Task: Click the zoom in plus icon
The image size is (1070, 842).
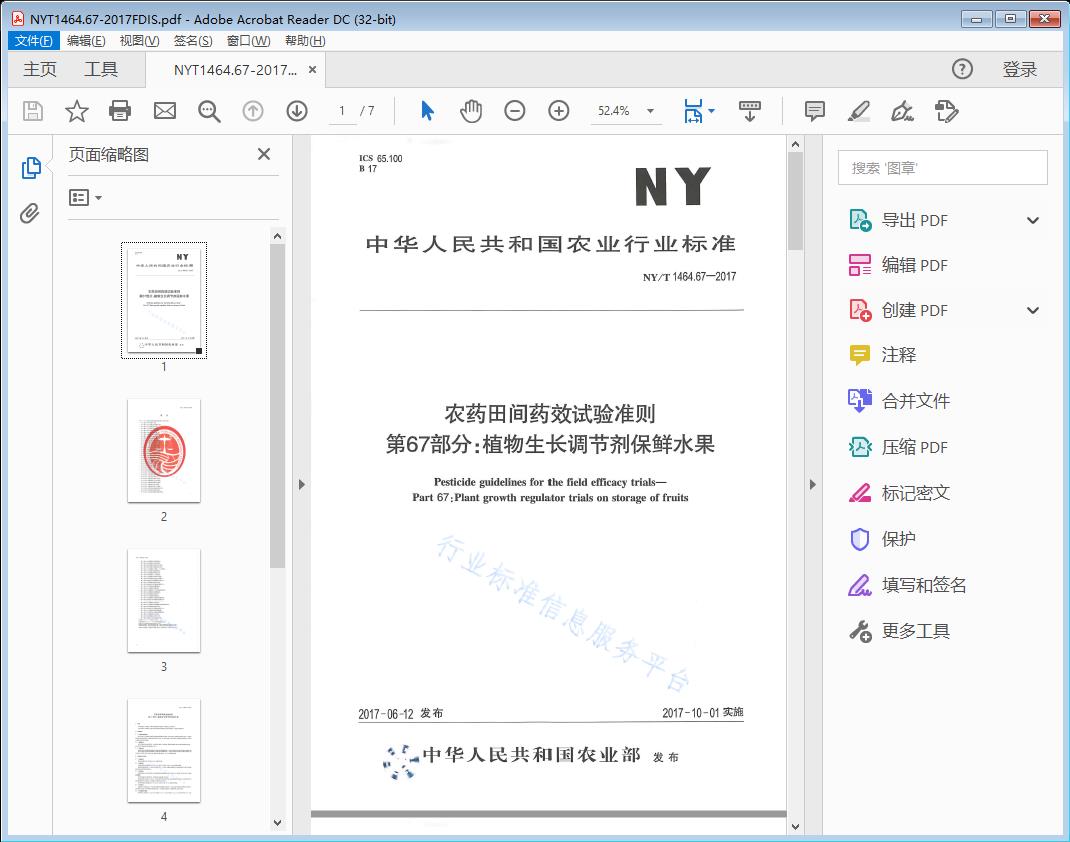Action: coord(559,111)
